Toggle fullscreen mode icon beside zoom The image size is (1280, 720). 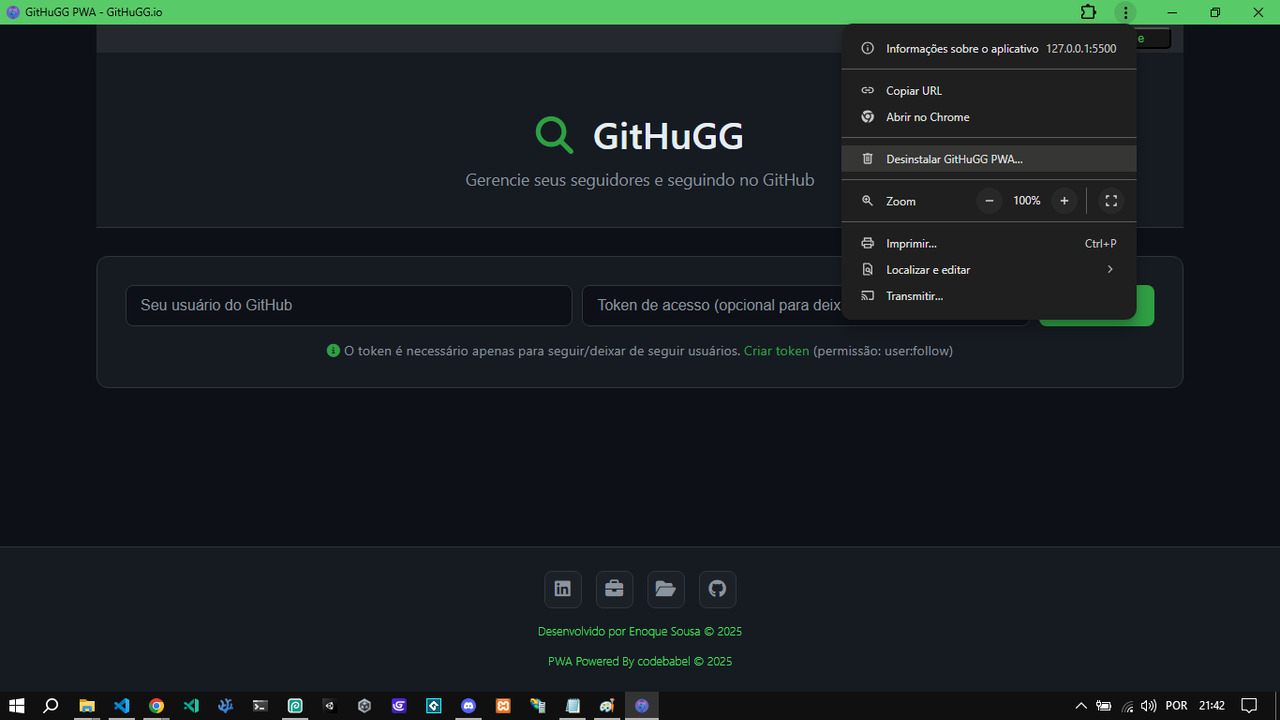point(1111,201)
